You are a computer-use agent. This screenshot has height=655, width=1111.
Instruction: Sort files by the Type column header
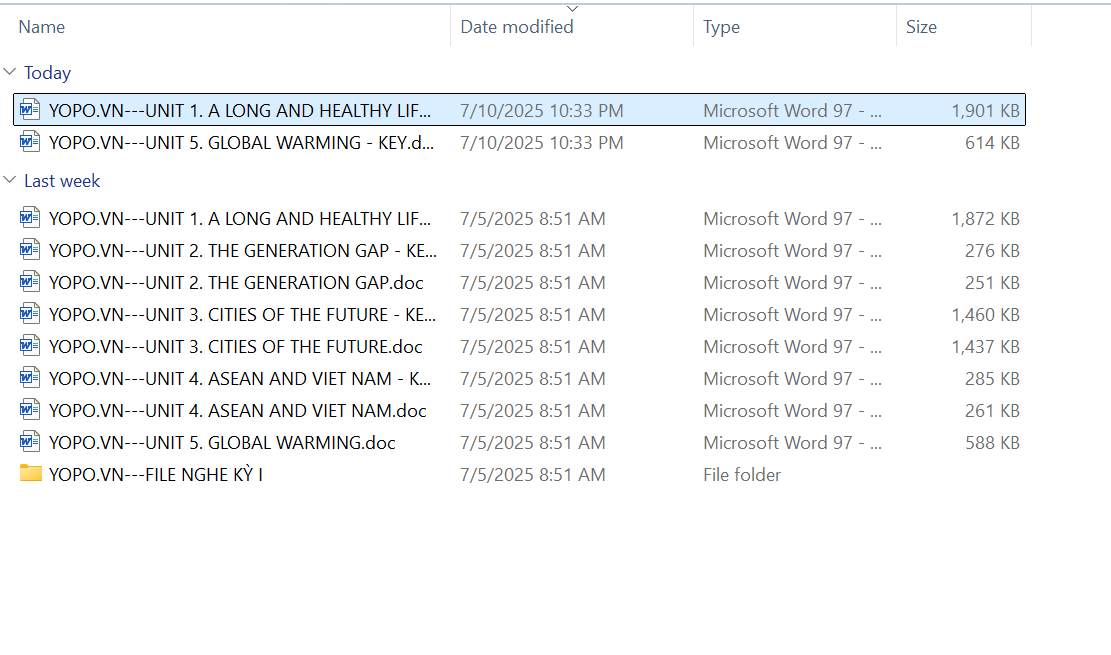click(x=721, y=27)
